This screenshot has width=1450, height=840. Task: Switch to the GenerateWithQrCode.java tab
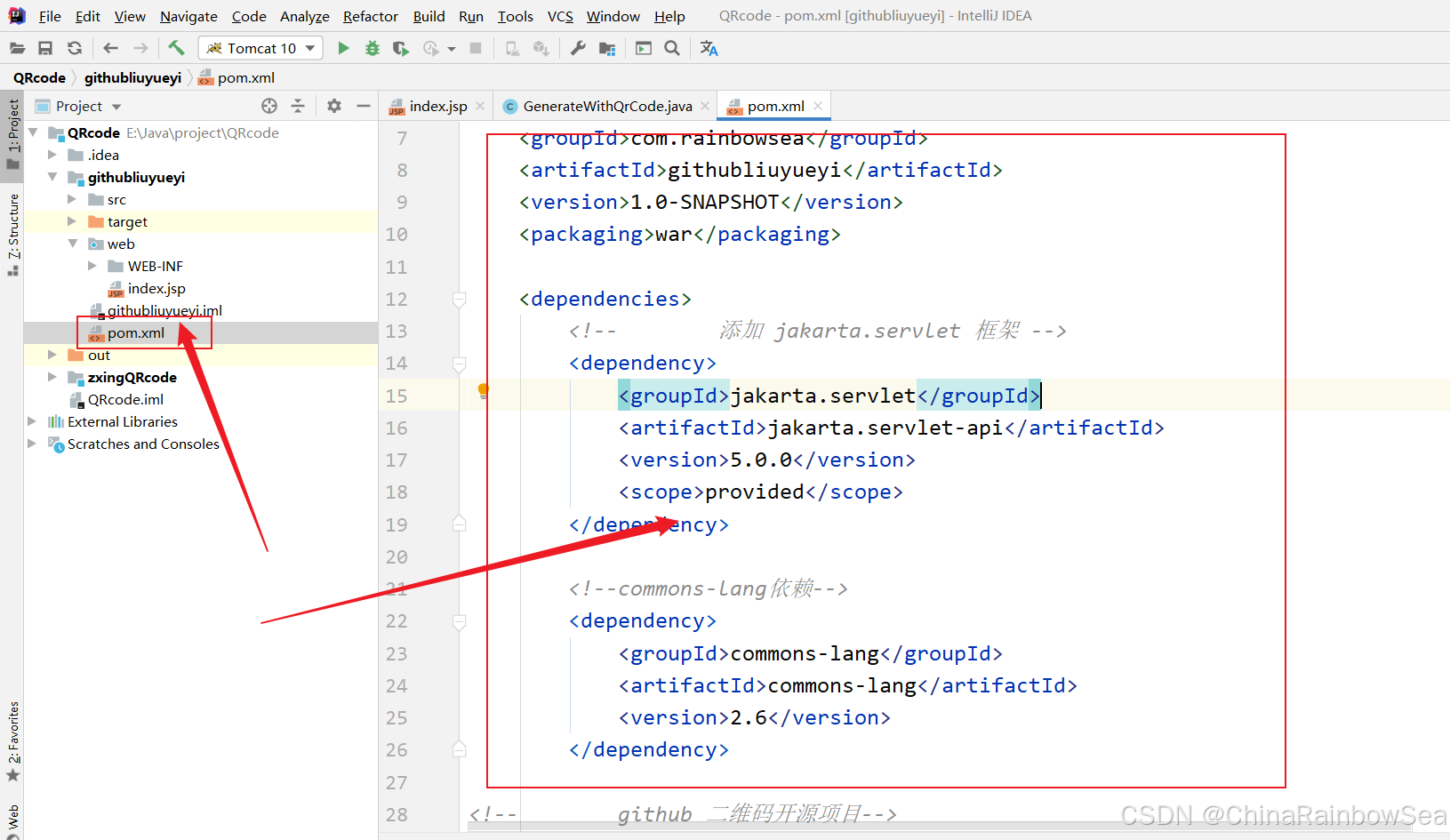click(606, 106)
